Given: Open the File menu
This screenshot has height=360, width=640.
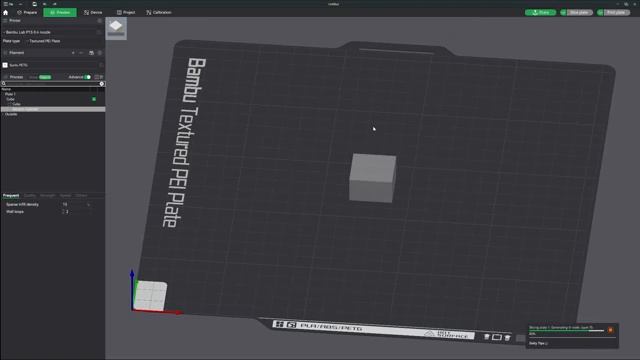Looking at the screenshot, I should [9, 4].
